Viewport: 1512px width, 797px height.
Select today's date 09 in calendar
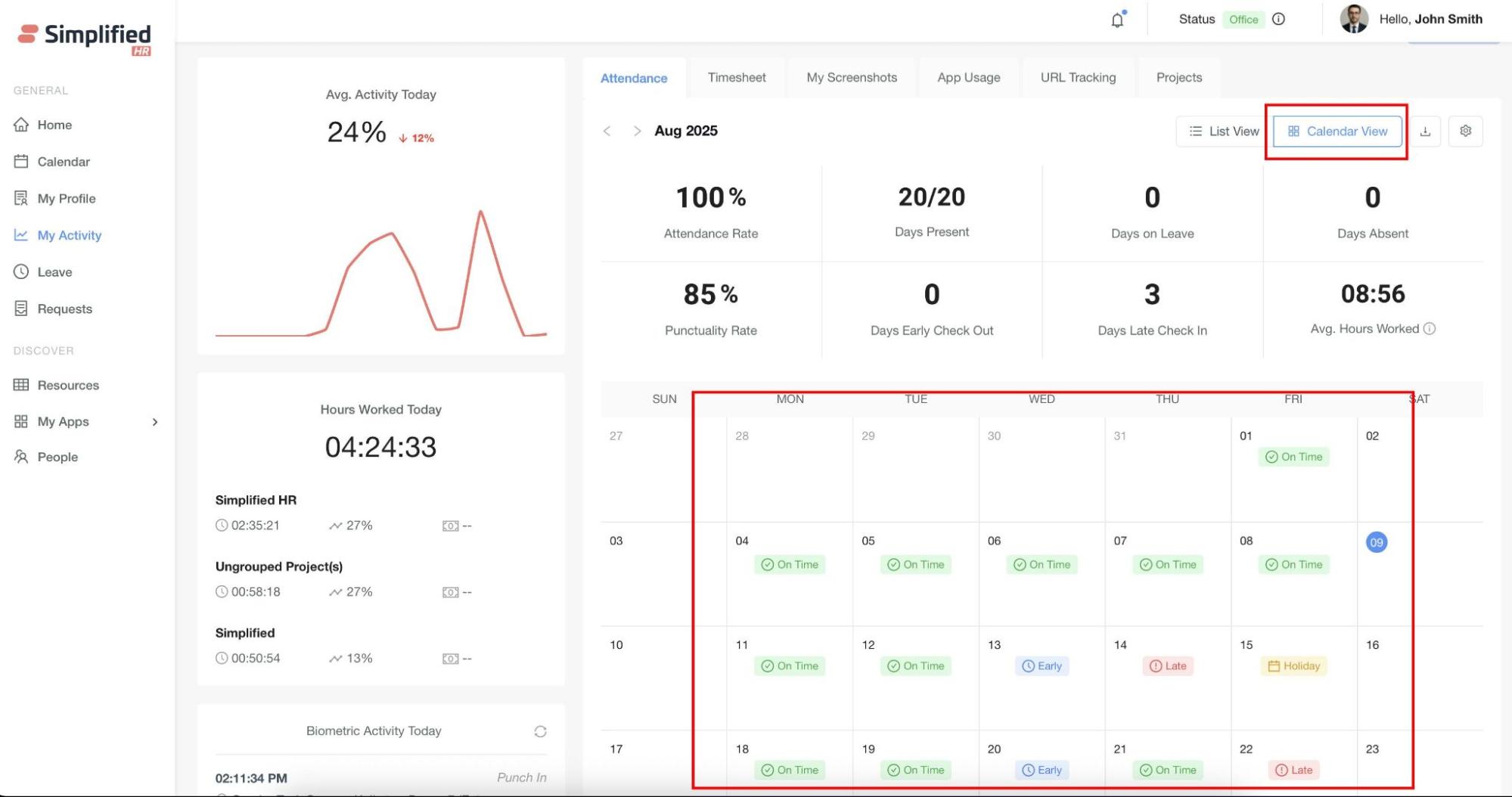(x=1376, y=542)
